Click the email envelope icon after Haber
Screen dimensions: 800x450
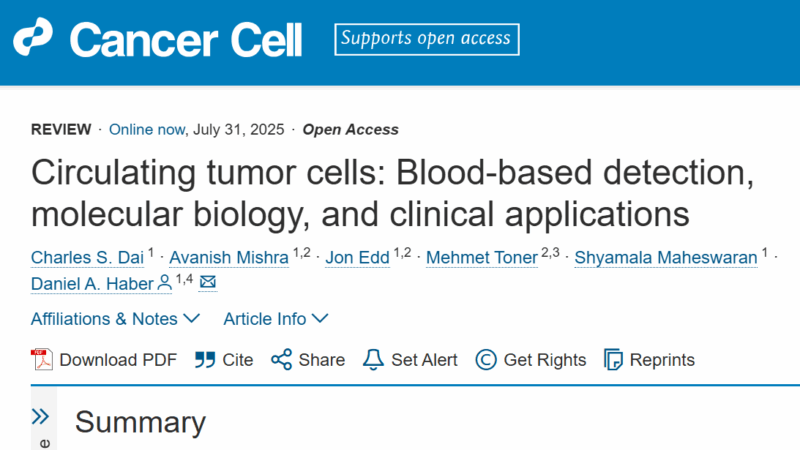pyautogui.click(x=208, y=282)
